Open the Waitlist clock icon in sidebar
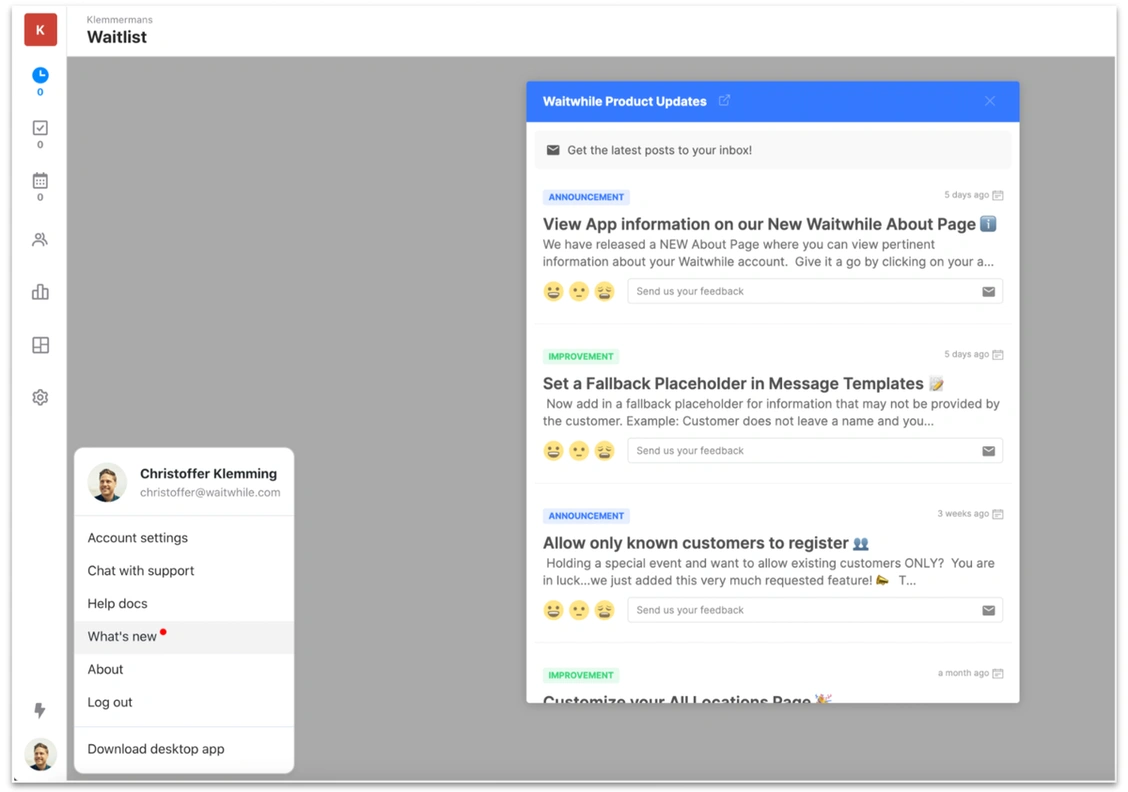This screenshot has height=792, width=1128. pos(40,75)
